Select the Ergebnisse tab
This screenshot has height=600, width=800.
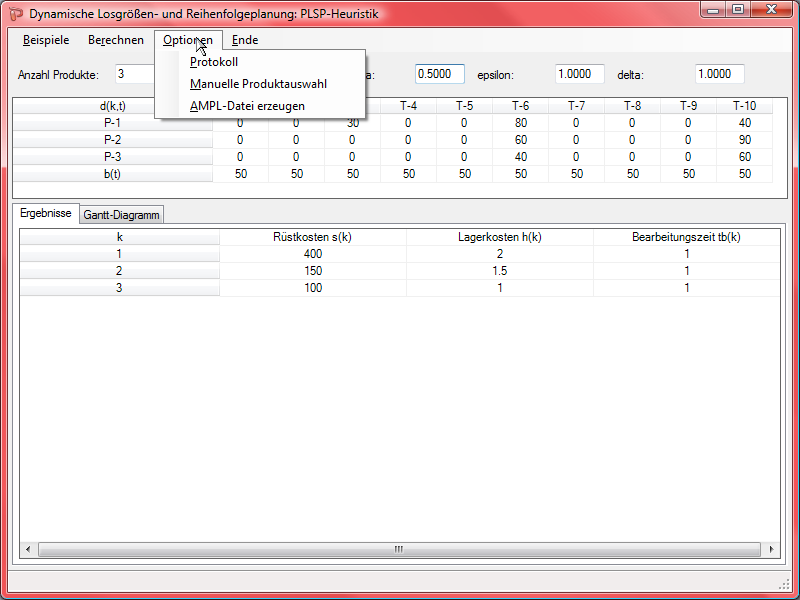[x=46, y=214]
